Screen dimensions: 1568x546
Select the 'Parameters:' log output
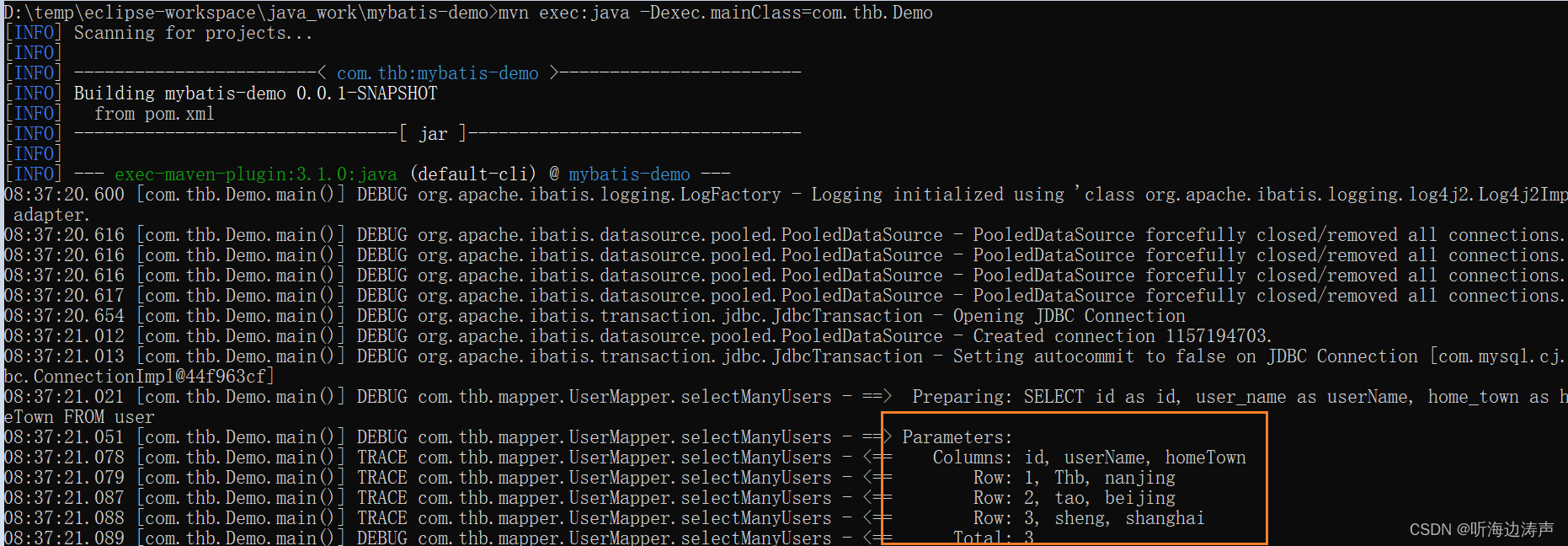click(x=957, y=437)
